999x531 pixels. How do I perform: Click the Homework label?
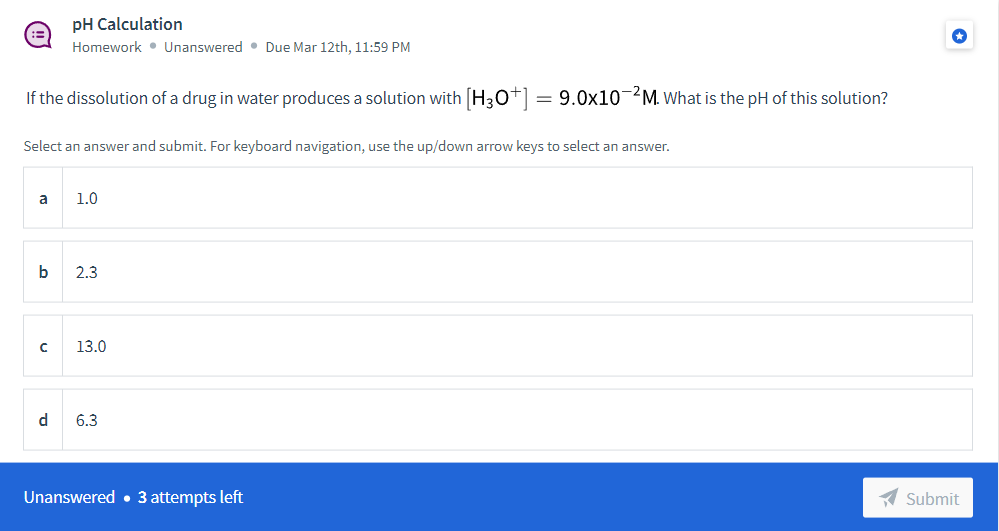pos(106,47)
